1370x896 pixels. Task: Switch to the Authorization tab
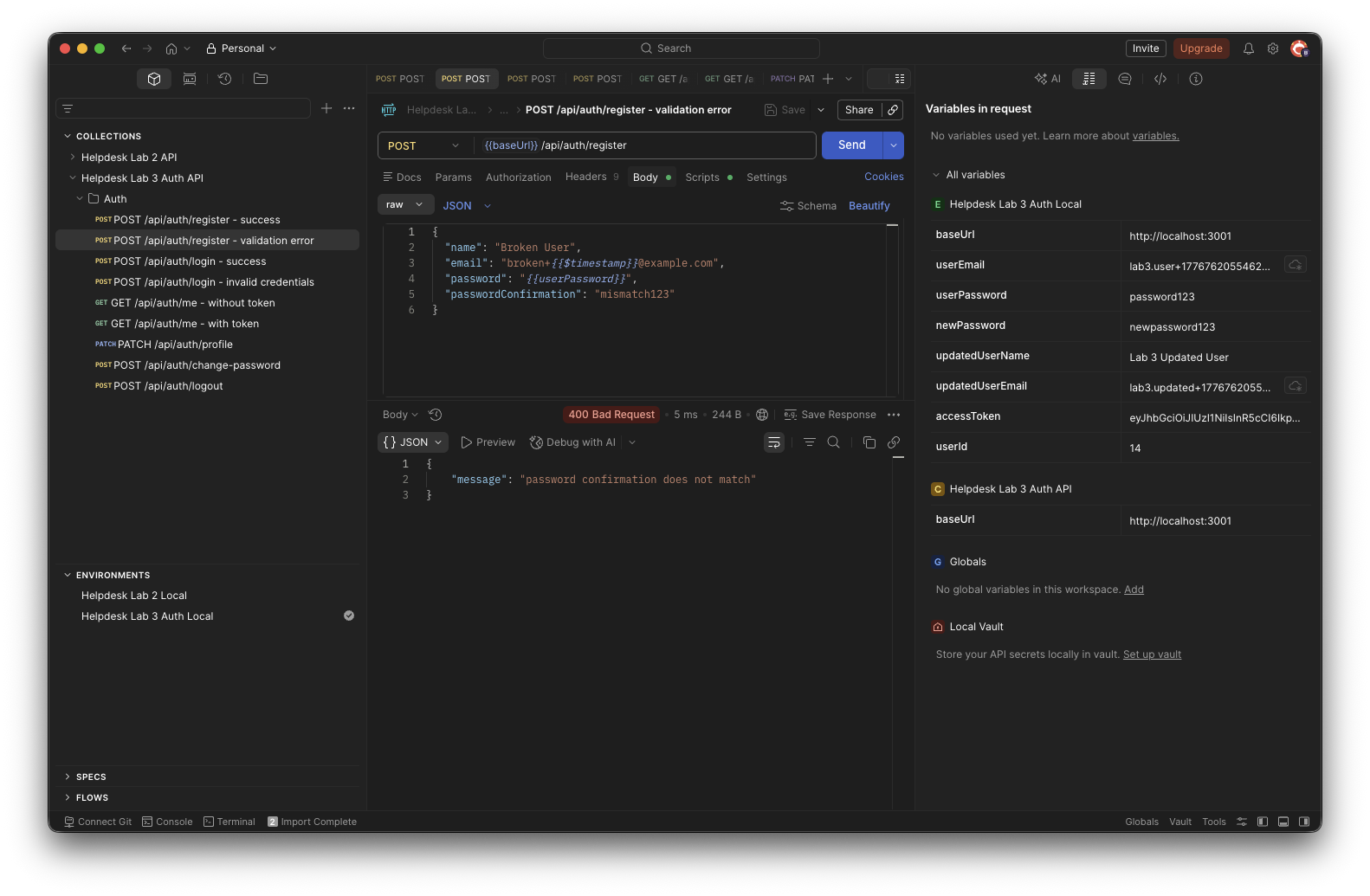pyautogui.click(x=519, y=177)
